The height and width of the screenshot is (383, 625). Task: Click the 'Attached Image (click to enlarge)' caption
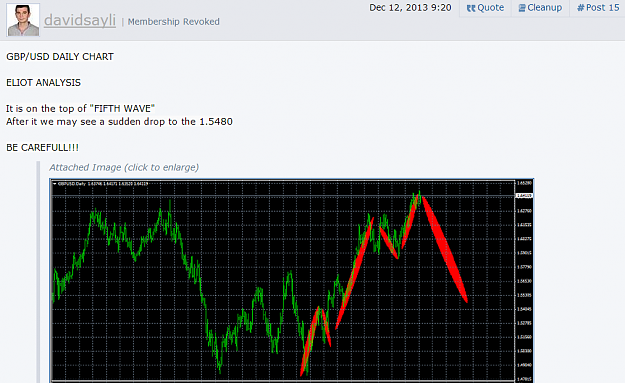coord(124,167)
